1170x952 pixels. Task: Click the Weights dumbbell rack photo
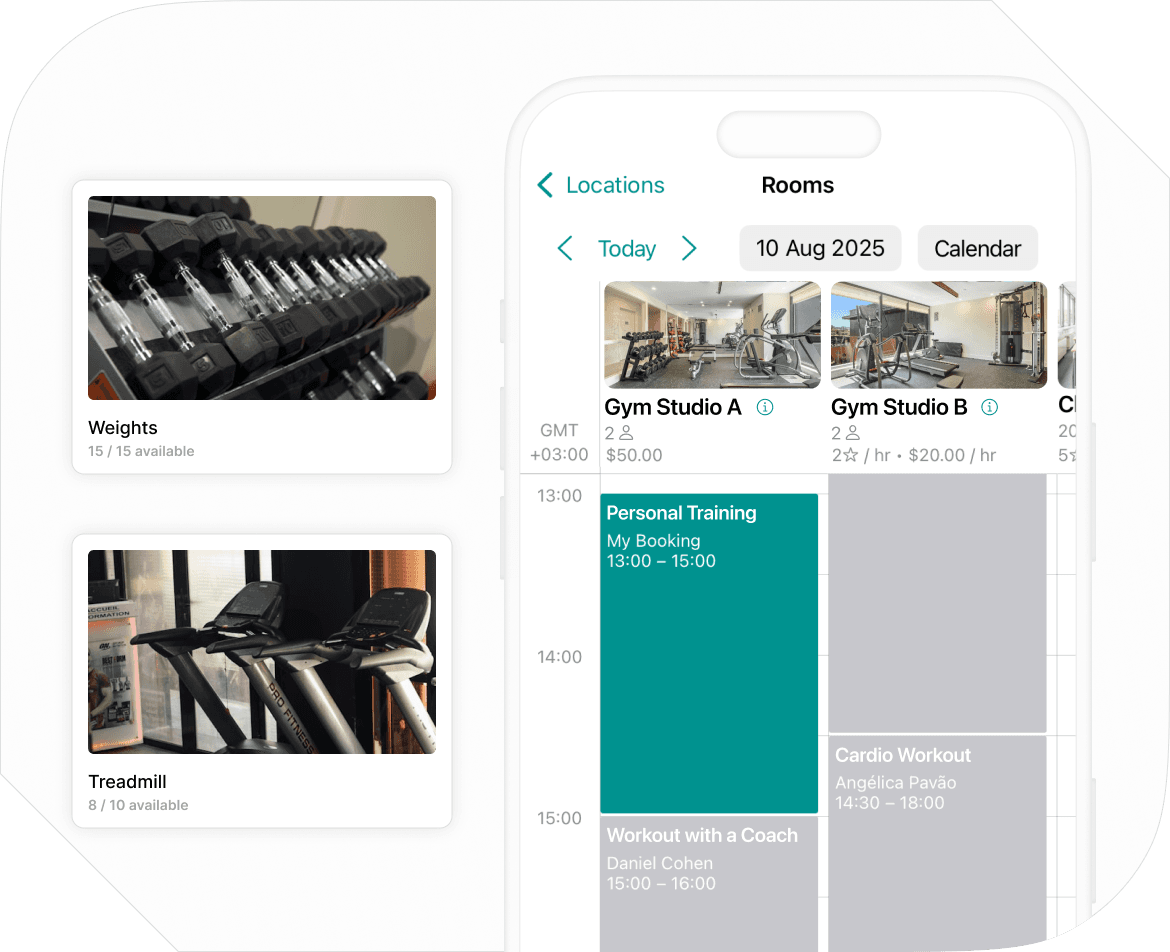point(261,297)
